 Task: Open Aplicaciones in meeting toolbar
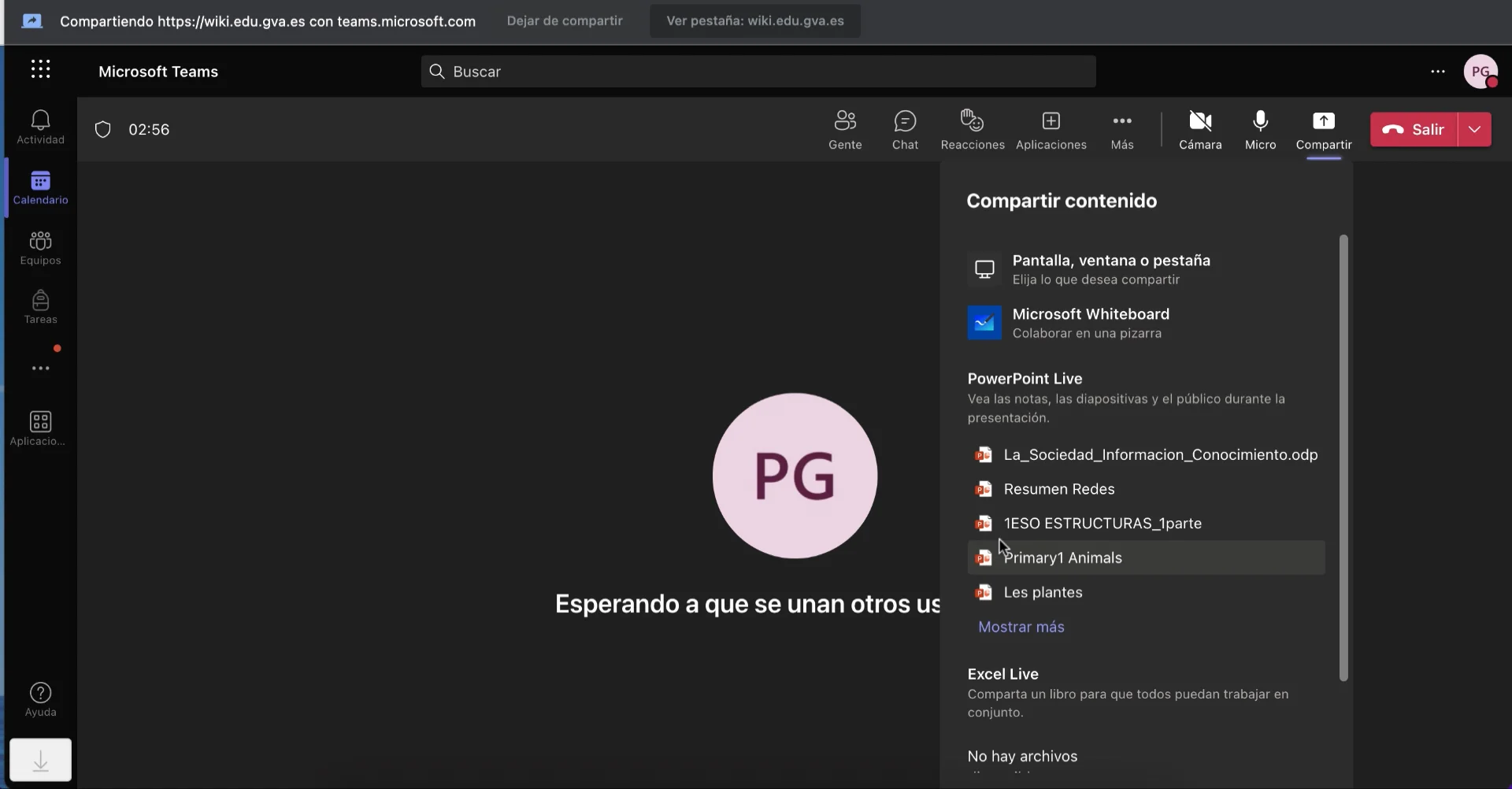click(1051, 130)
